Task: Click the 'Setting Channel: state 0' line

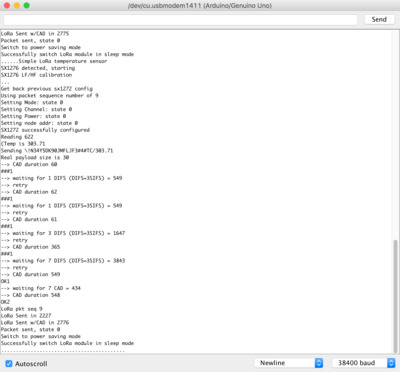Action: 36,109
